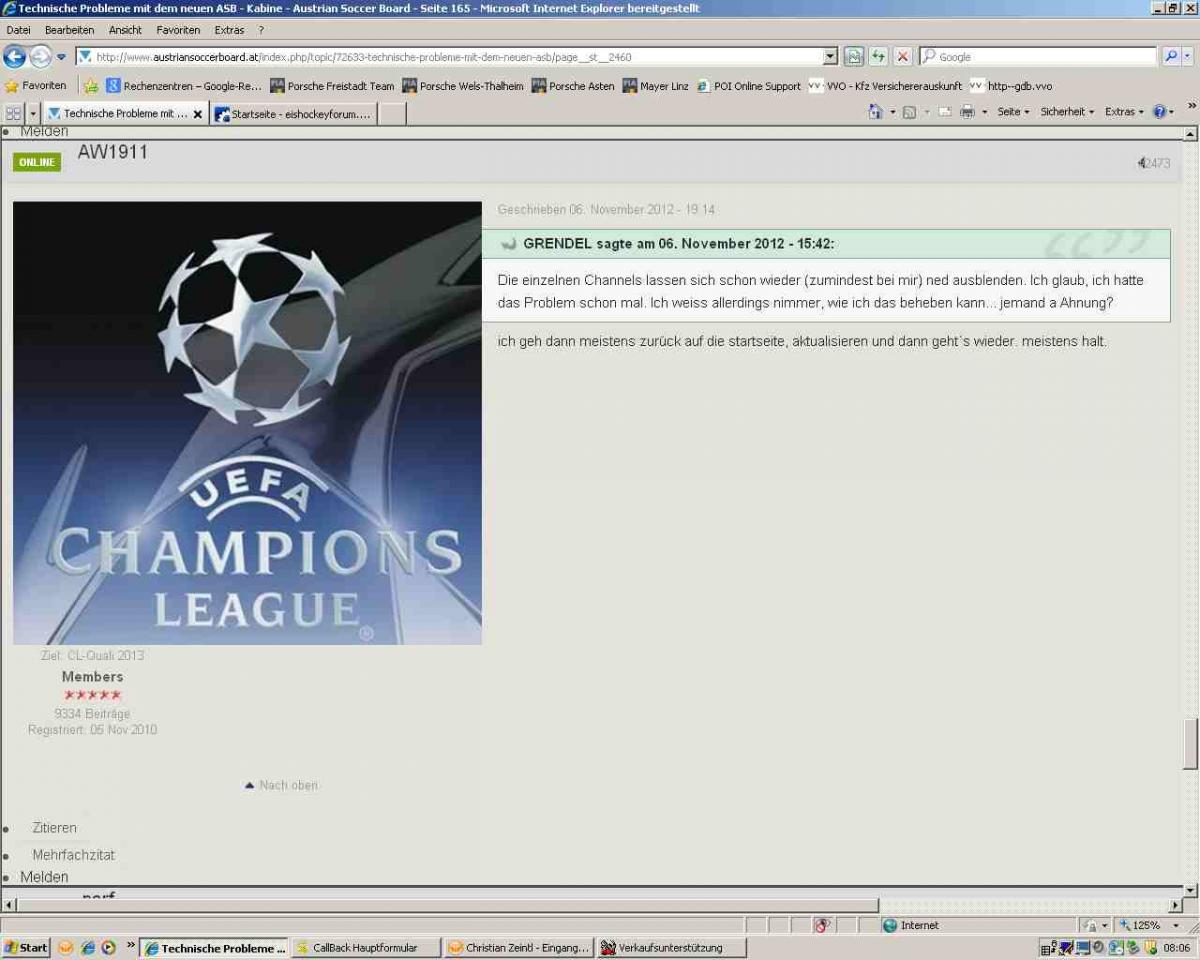Open the Porsche Asten bookmark
Image resolution: width=1200 pixels, height=960 pixels.
(x=573, y=86)
